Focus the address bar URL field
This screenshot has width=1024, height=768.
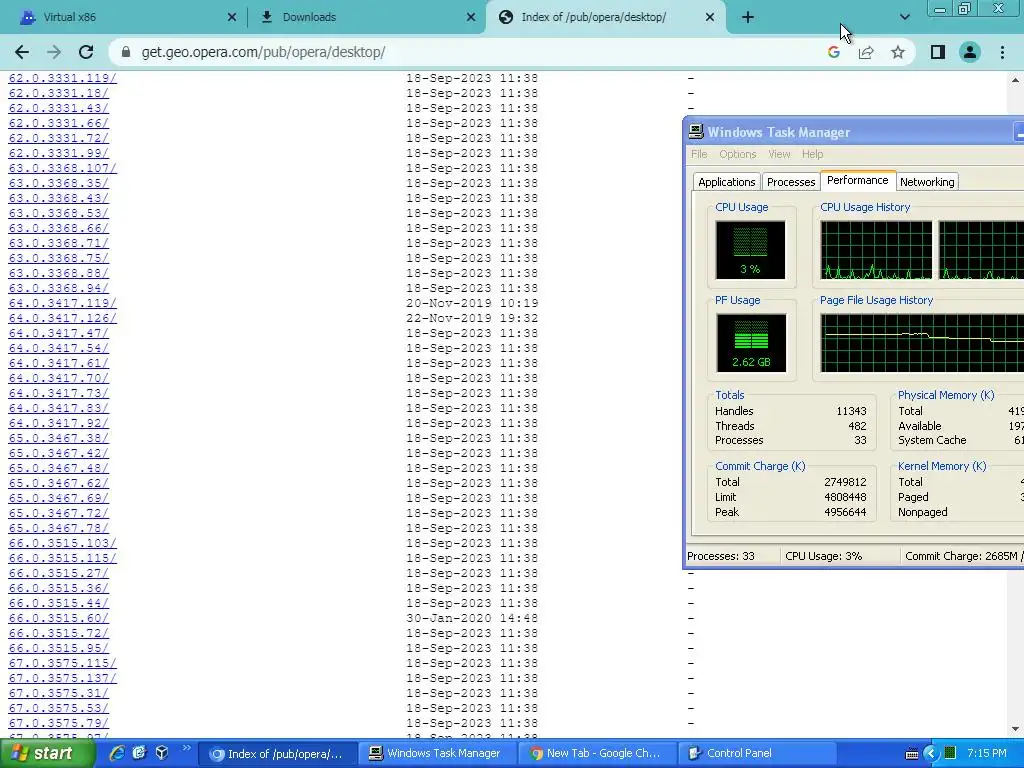[470, 52]
